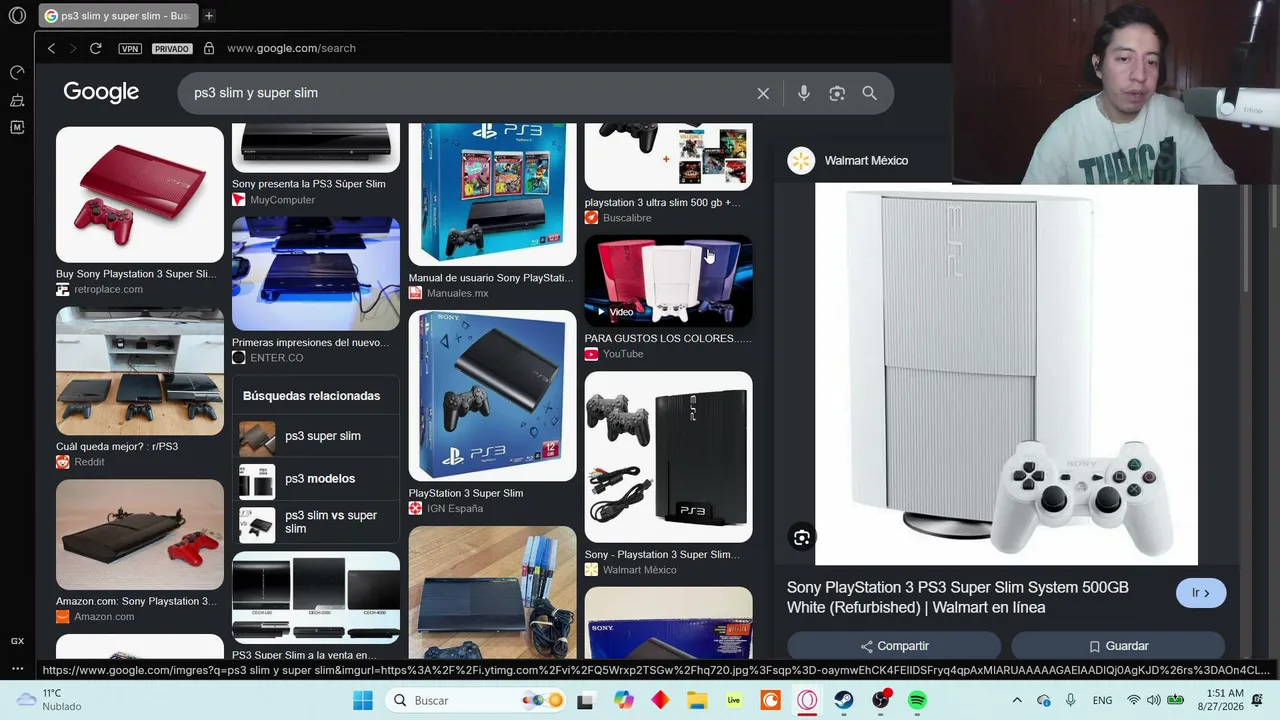Screen dimensions: 1280x720
Task: Open OBS Studio from the taskbar
Action: tap(880, 700)
